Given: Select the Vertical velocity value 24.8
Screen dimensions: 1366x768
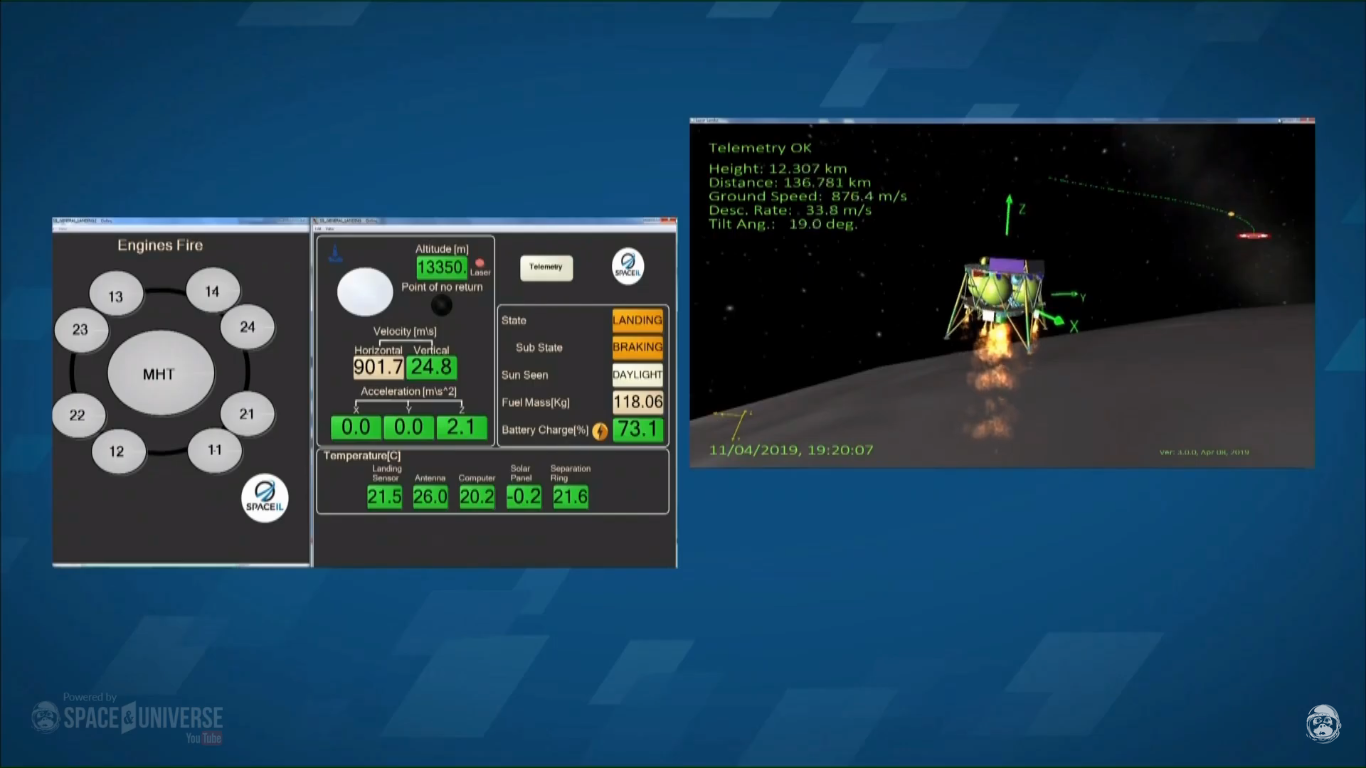Looking at the screenshot, I should click(x=432, y=368).
